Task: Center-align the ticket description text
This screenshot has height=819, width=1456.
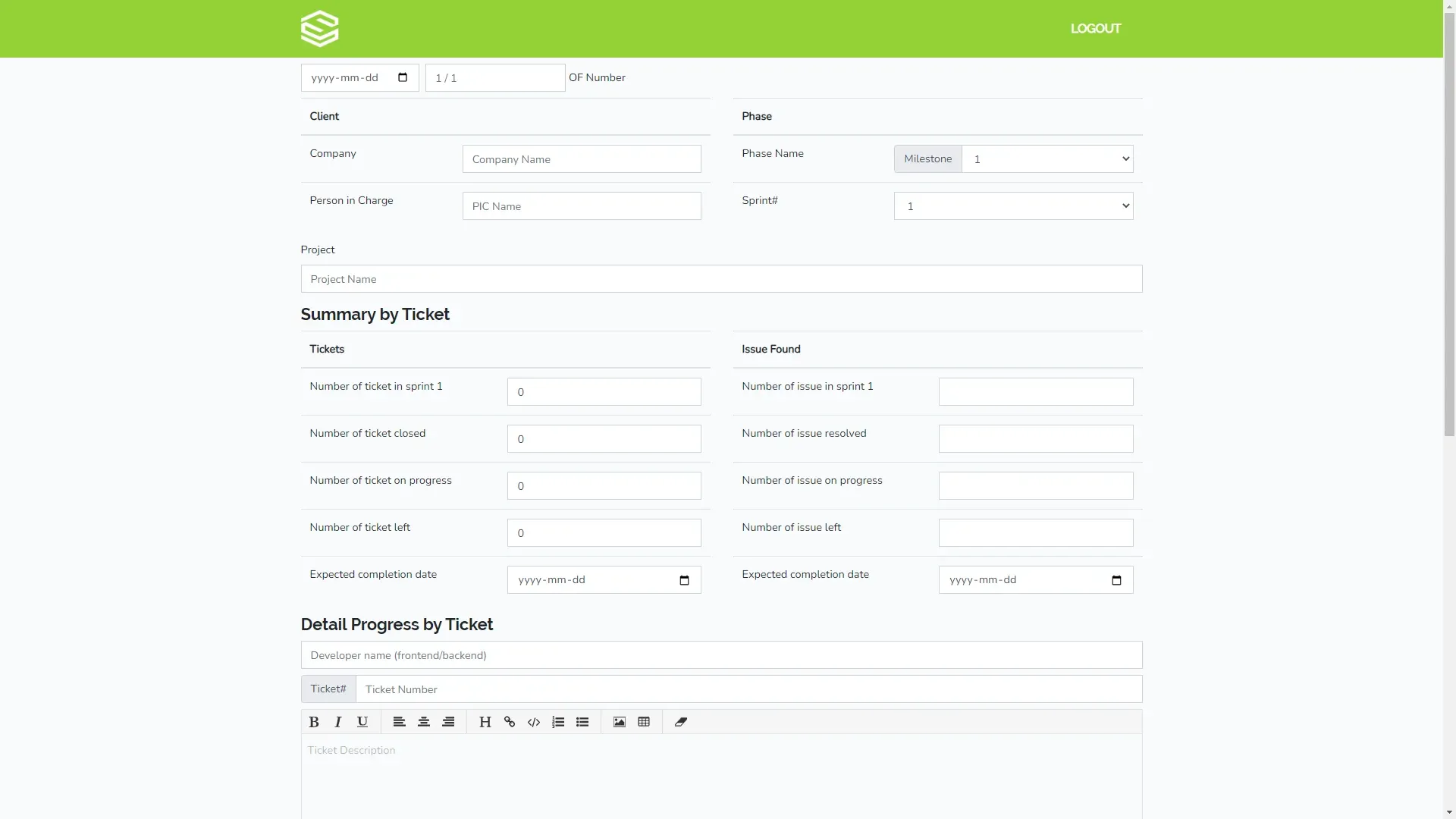Action: coord(424,721)
